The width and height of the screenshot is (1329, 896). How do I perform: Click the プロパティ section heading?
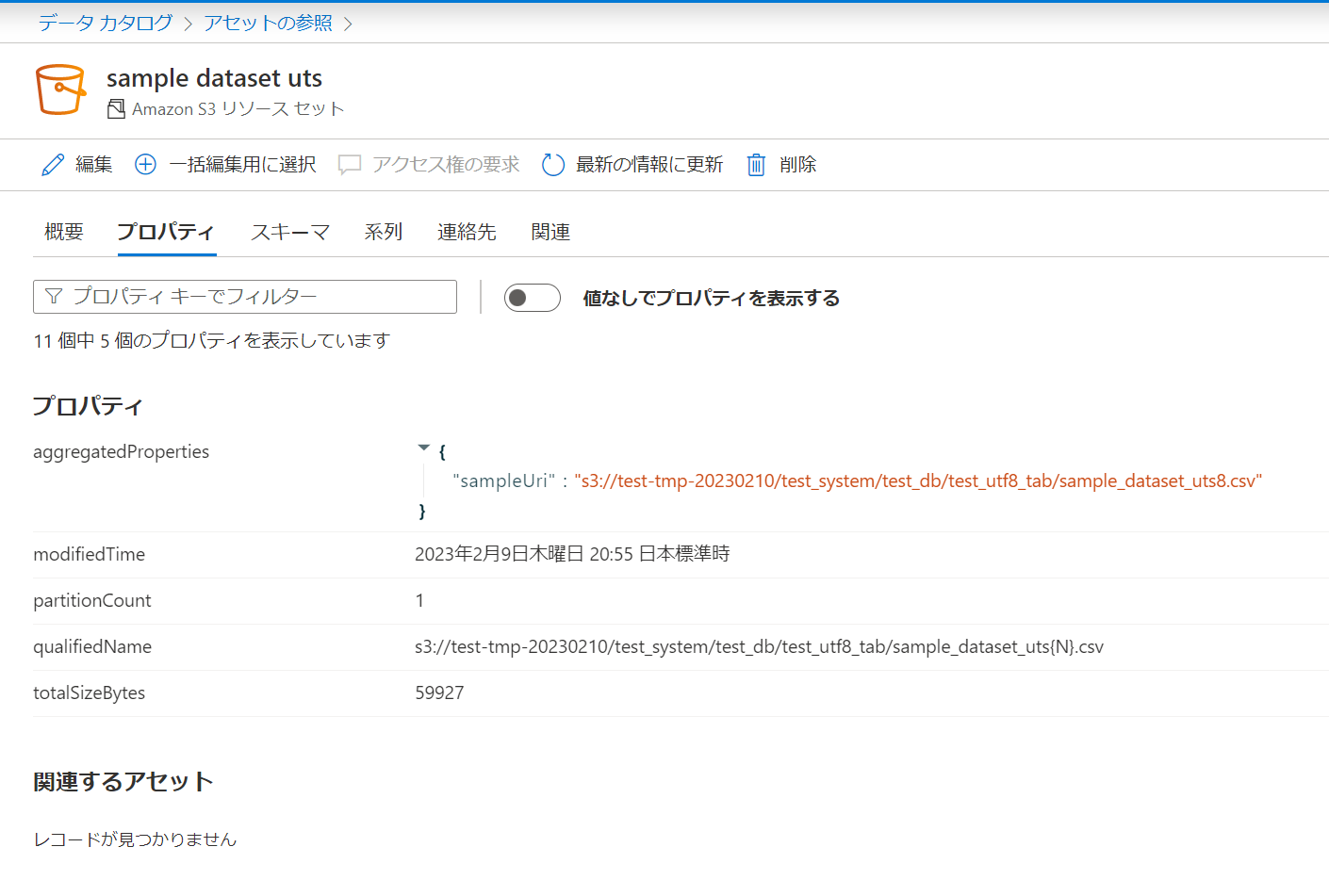(x=87, y=406)
